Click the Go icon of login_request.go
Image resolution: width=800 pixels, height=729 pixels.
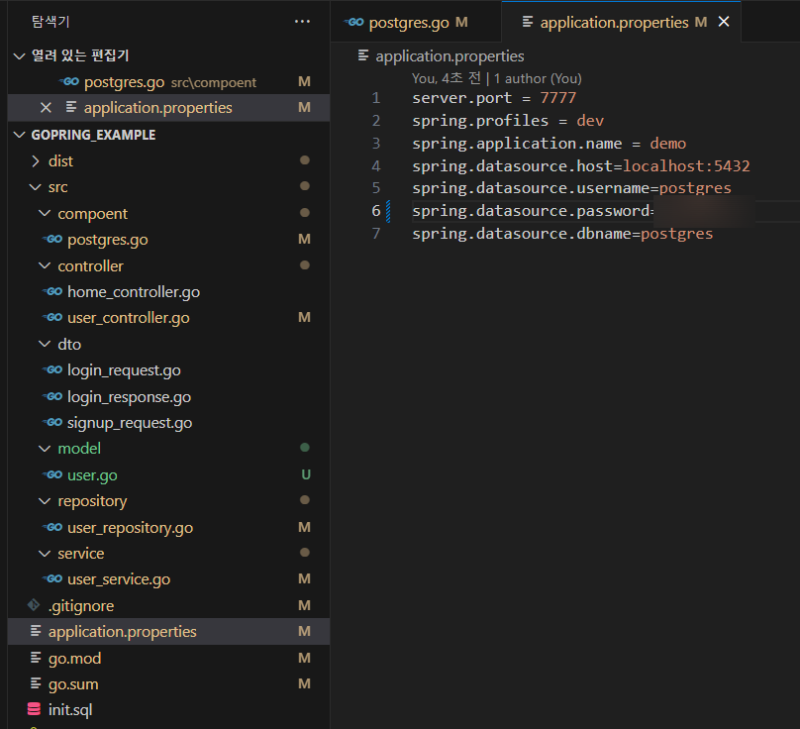52,370
